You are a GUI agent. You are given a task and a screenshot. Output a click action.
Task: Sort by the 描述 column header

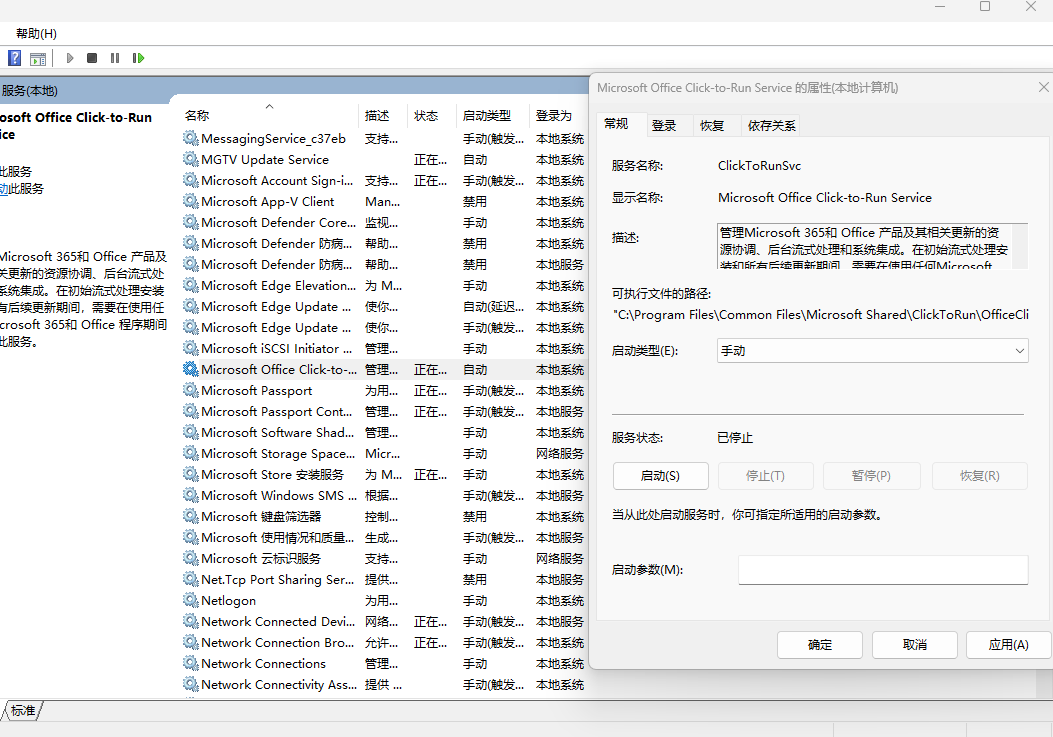(383, 116)
